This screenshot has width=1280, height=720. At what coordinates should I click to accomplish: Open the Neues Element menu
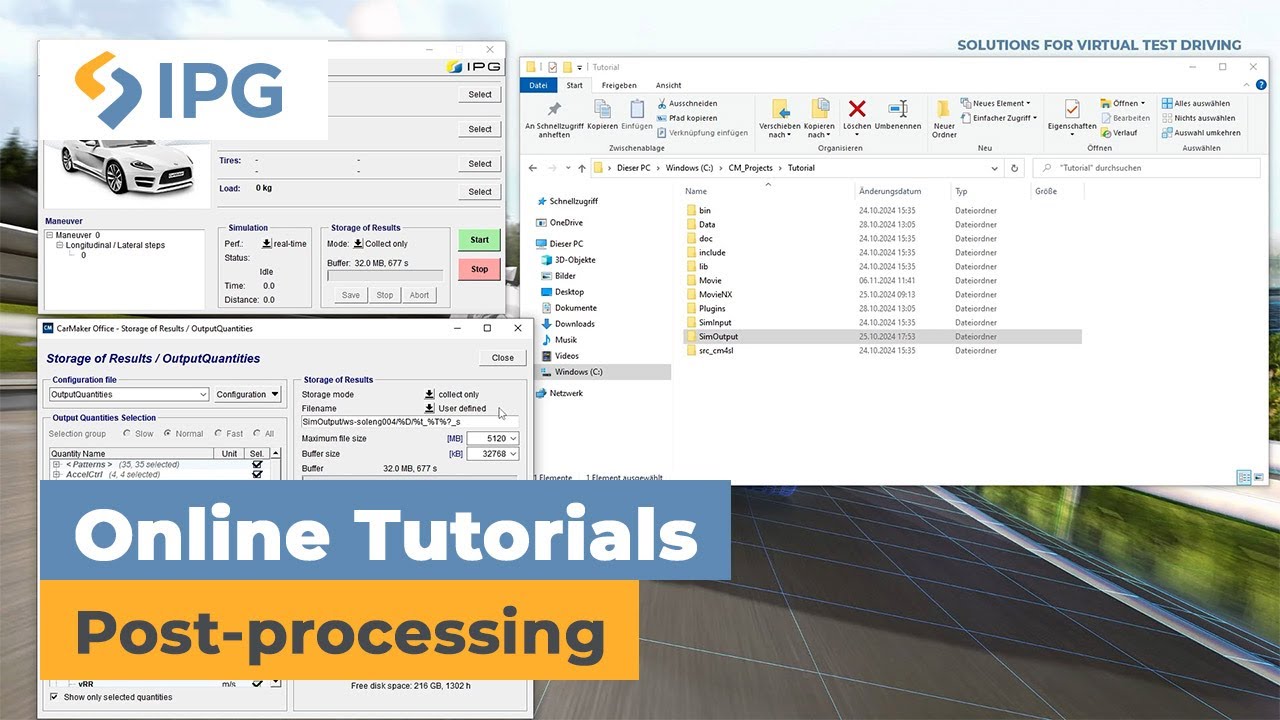pos(995,103)
